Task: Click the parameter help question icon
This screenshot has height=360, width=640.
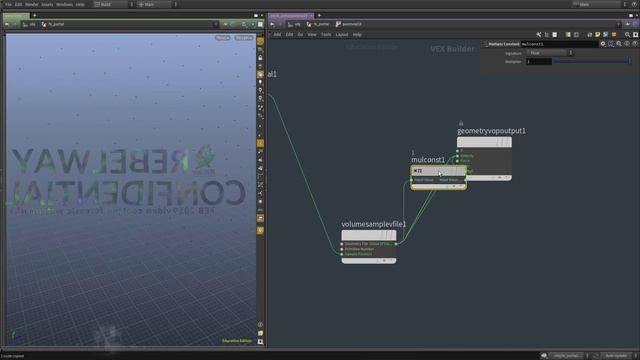Action: point(635,44)
